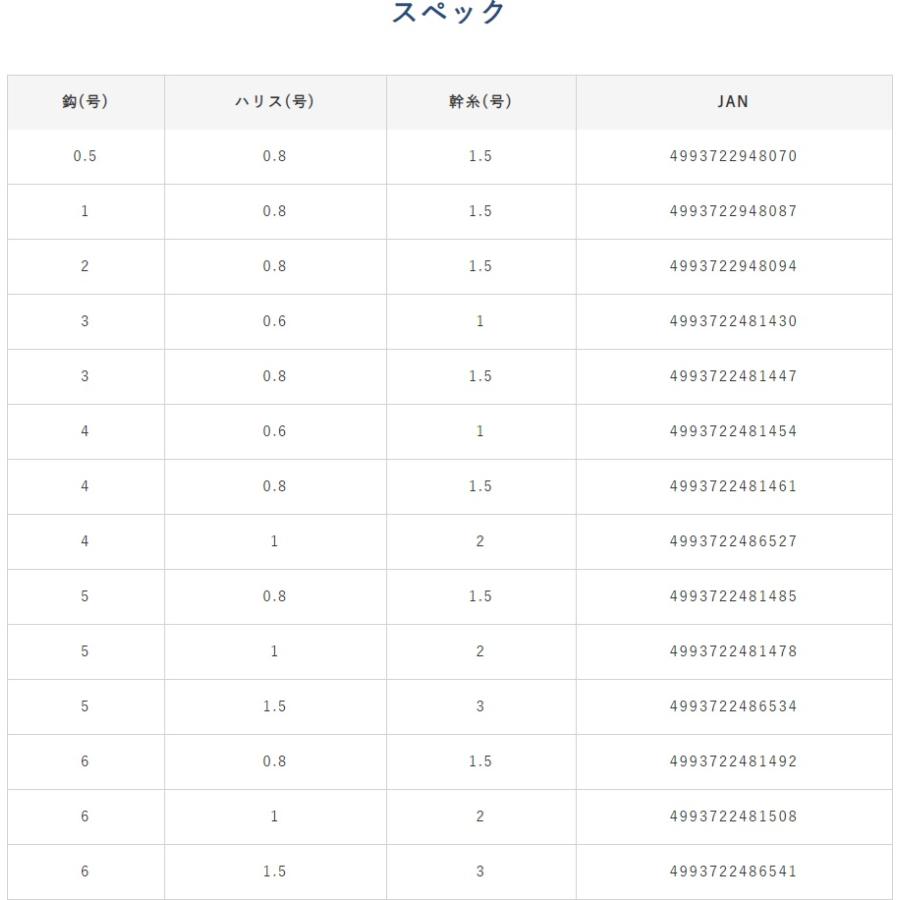The width and height of the screenshot is (900, 900).
Task: Select the 鈎(号) column header
Action: pyautogui.click(x=86, y=102)
